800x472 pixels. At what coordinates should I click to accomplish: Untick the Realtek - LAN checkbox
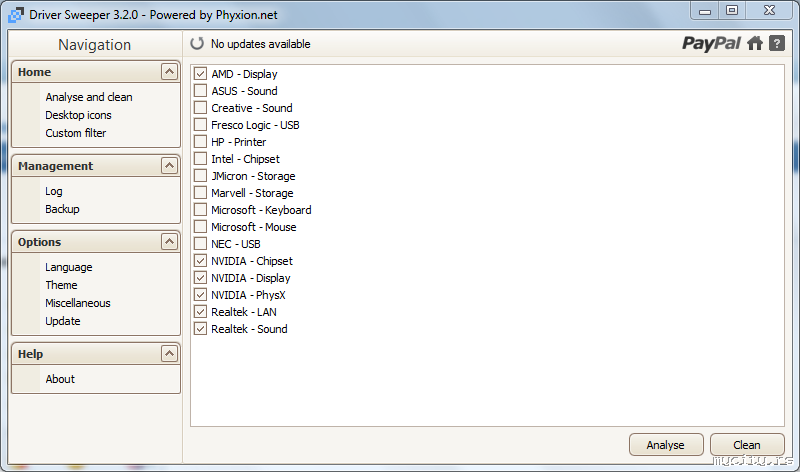click(201, 312)
